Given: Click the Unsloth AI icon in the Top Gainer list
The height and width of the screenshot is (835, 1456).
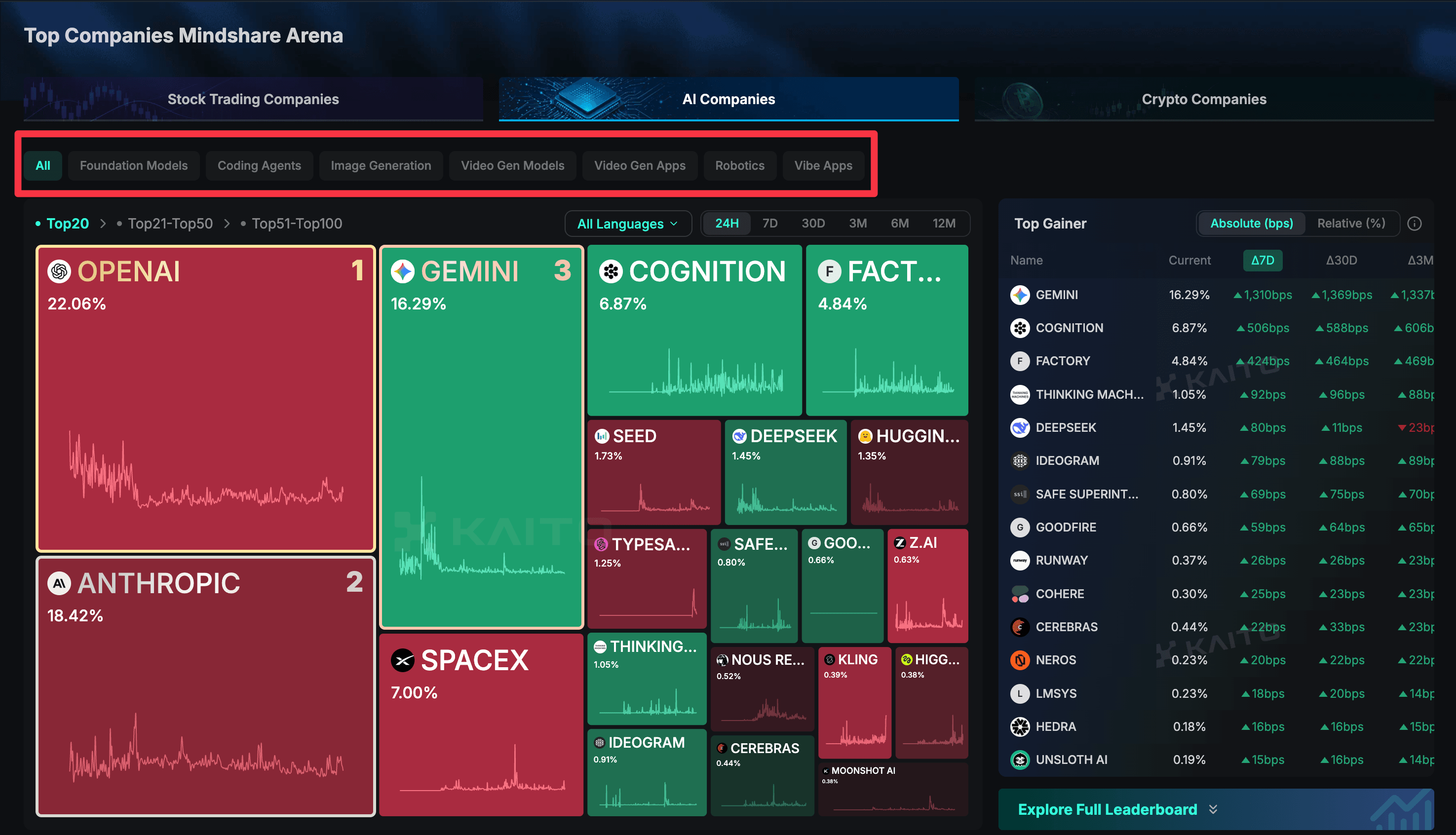Looking at the screenshot, I should pyautogui.click(x=1020, y=760).
